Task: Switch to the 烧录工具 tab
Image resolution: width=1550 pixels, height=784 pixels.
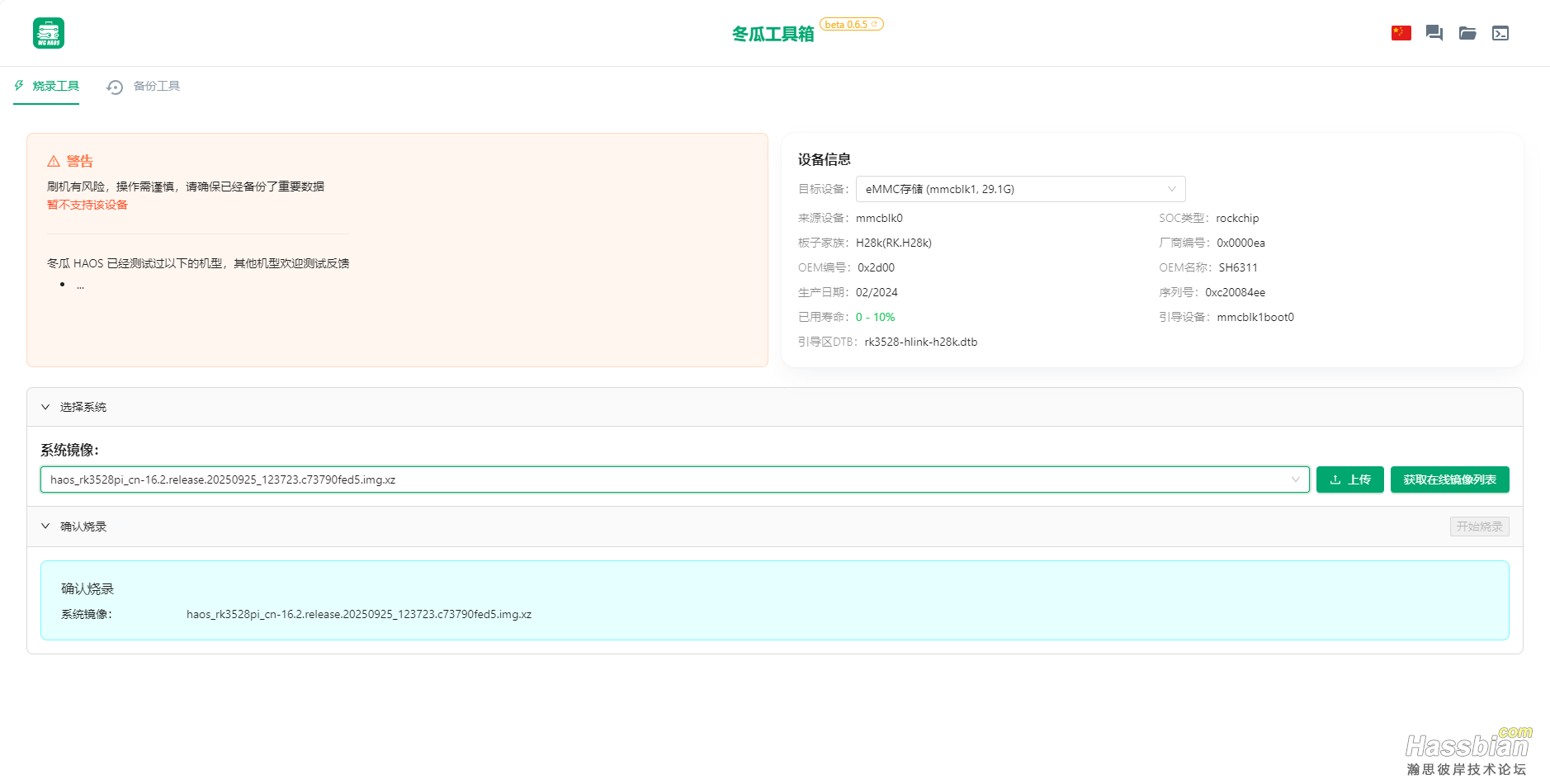Action: point(55,86)
